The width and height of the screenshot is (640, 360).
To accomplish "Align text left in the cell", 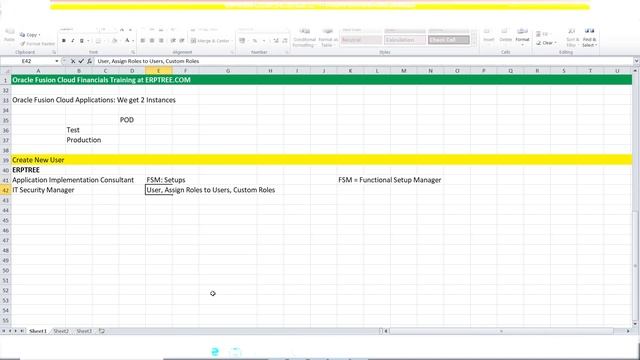I will [x=142, y=41].
